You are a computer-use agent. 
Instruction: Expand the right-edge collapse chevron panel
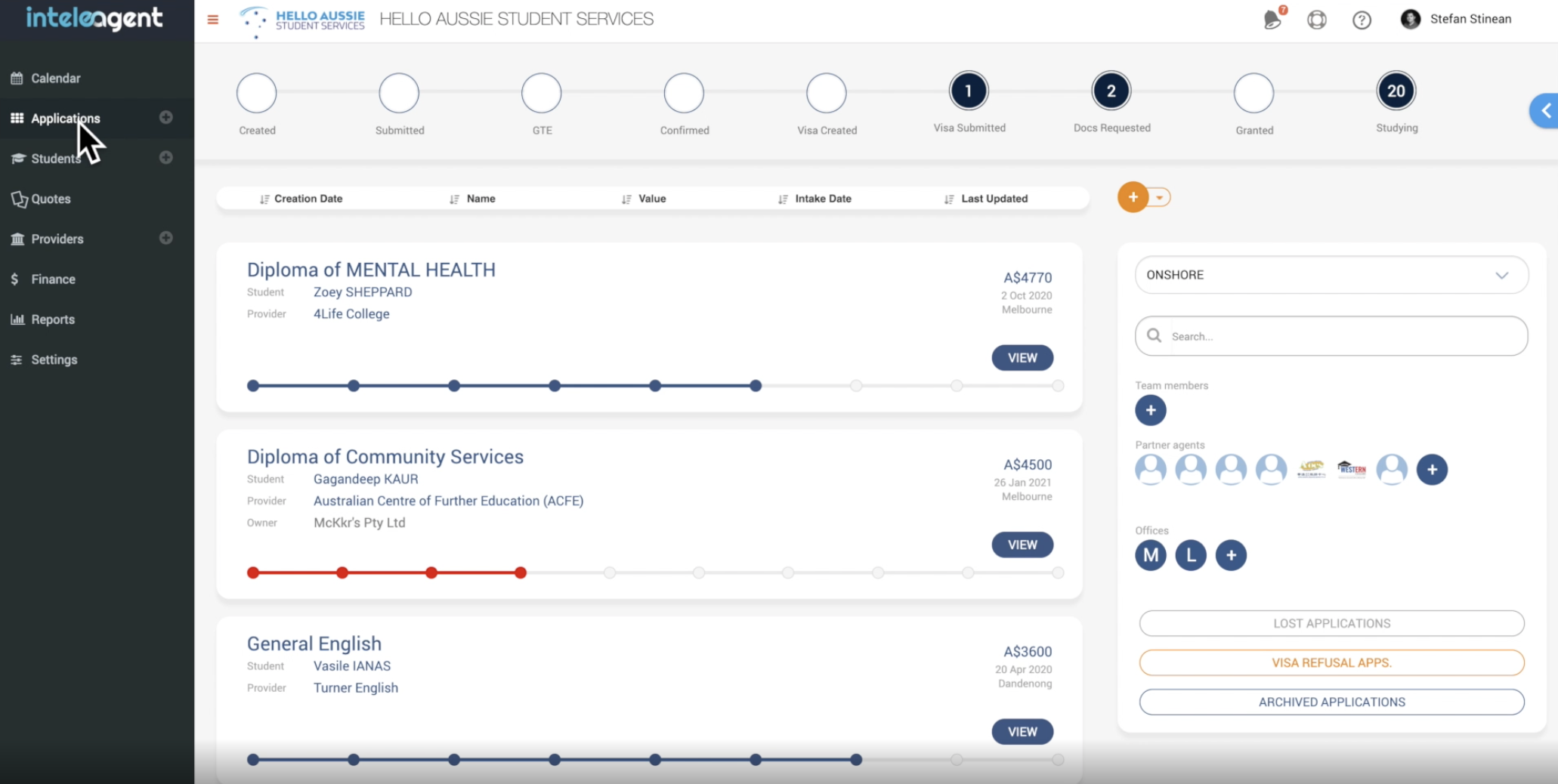pos(1544,110)
